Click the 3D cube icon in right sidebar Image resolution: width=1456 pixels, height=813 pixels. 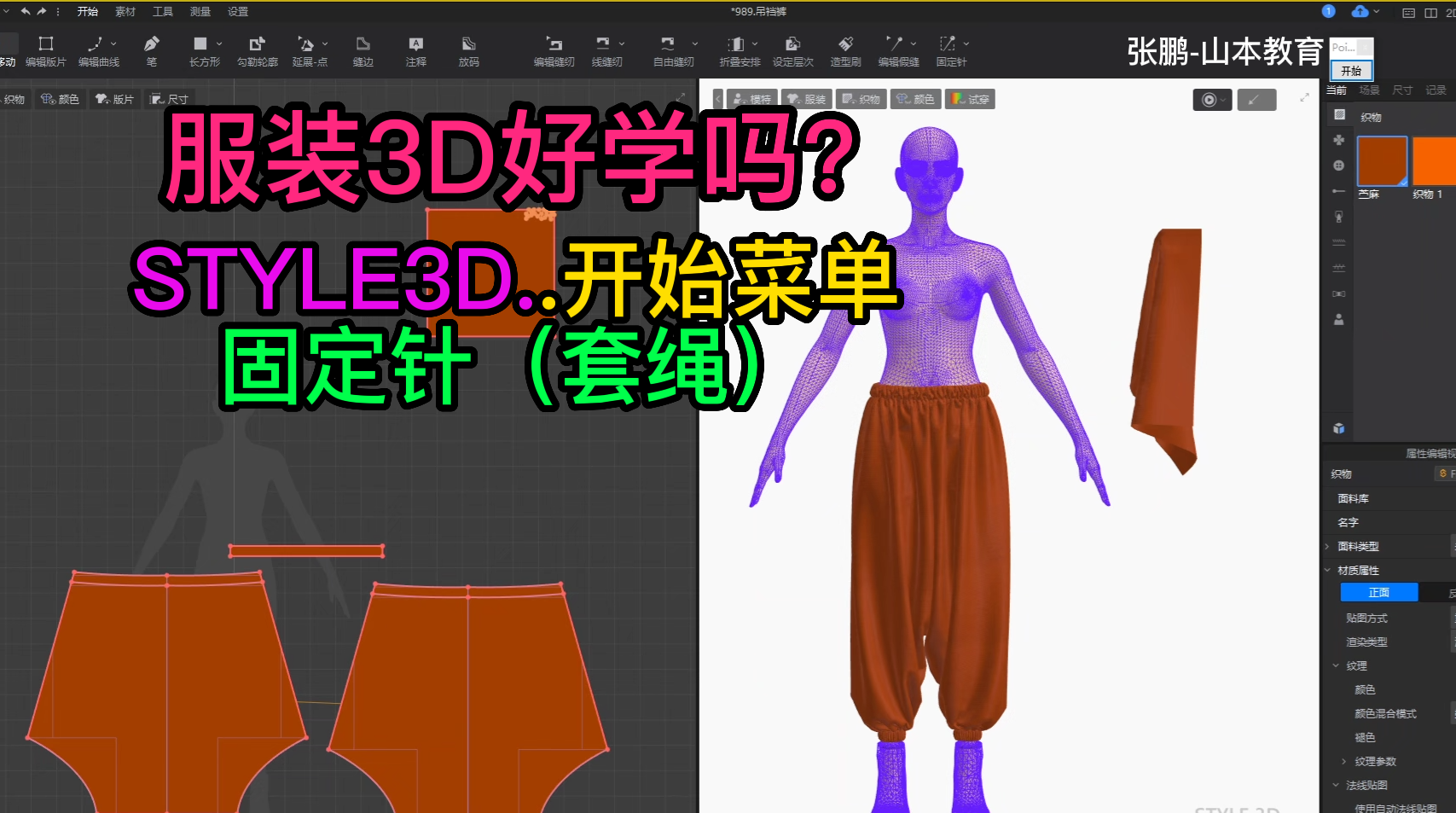point(1339,428)
